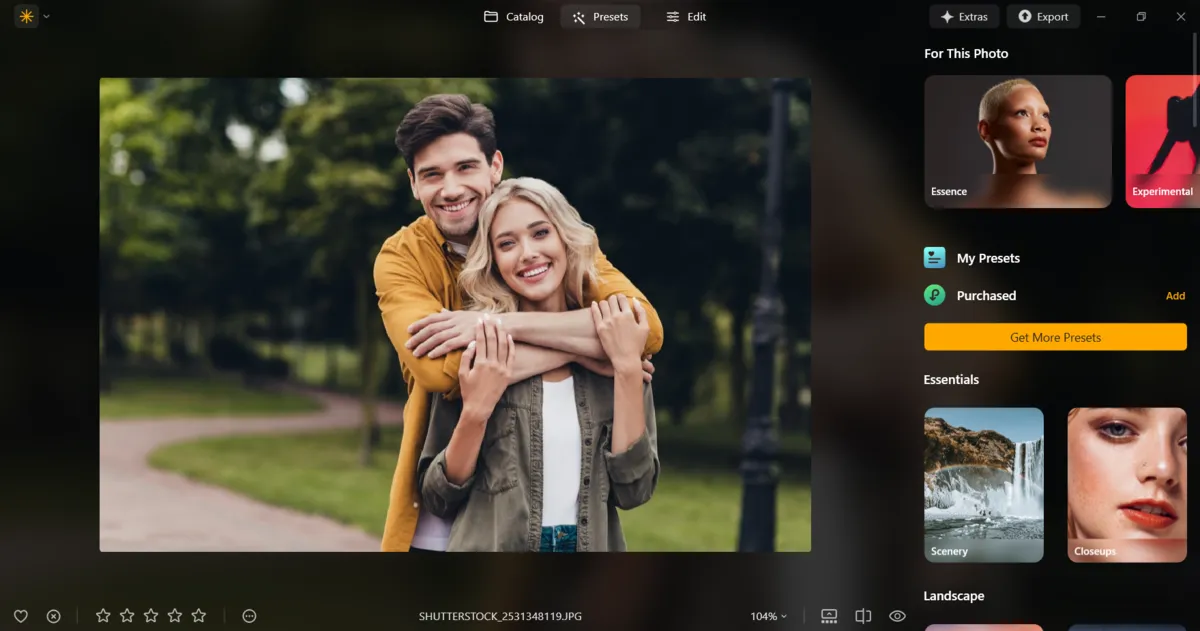The image size is (1200, 631).
Task: Expand the dropdown arrow beside the app logo
Action: (47, 16)
